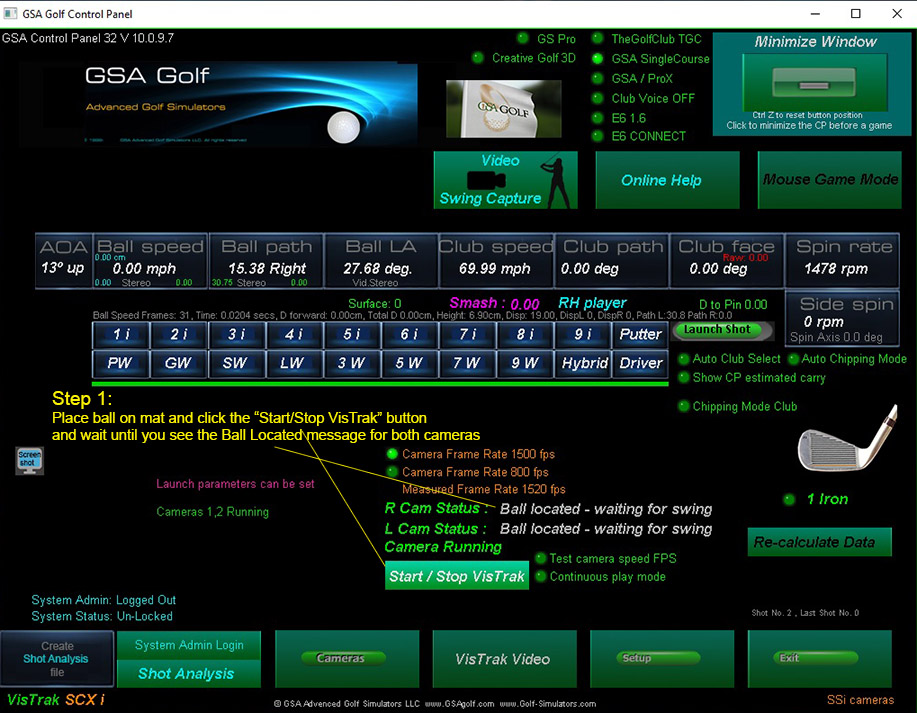
Task: Choose the Driver club
Action: click(641, 363)
